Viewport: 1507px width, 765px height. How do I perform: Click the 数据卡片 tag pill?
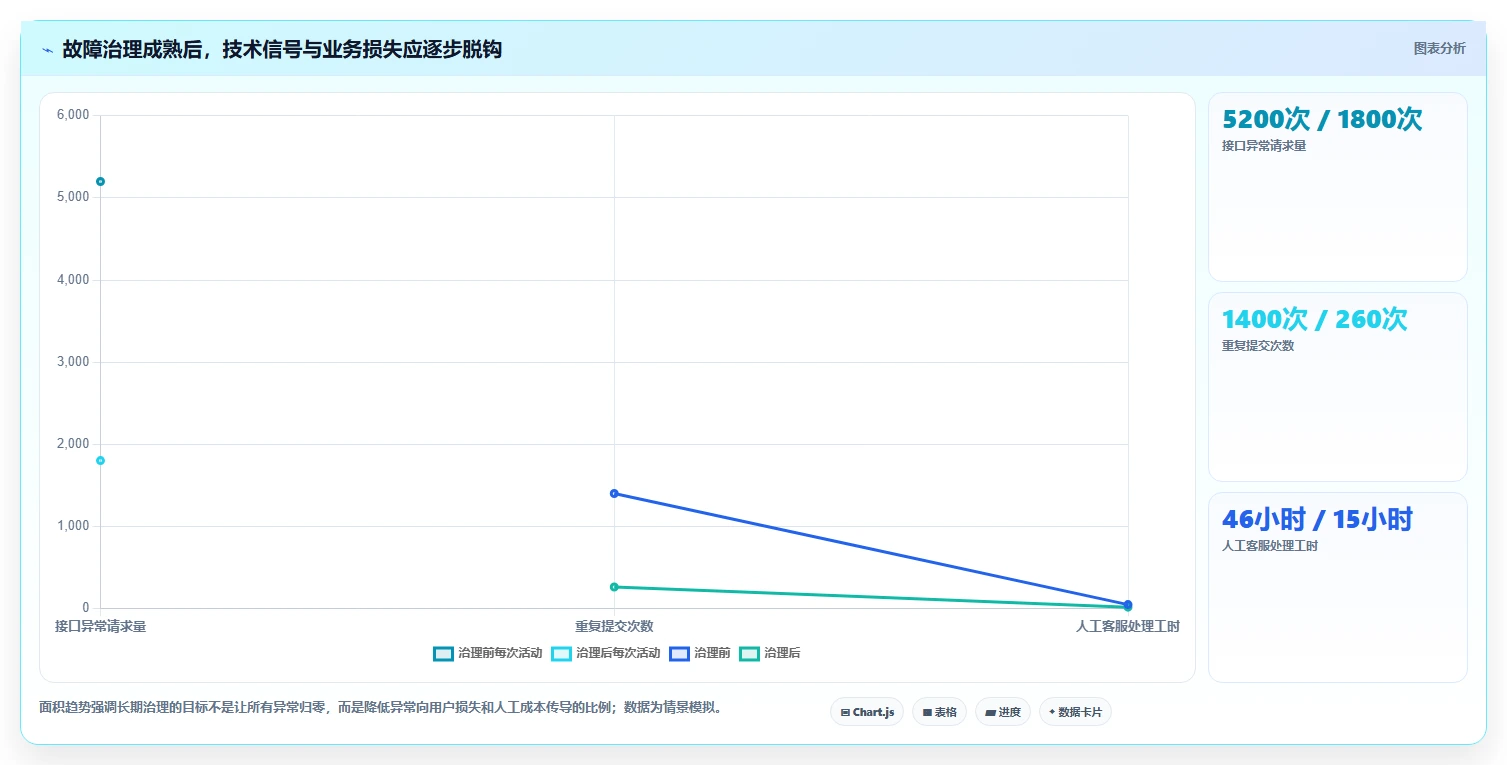click(x=1075, y=712)
